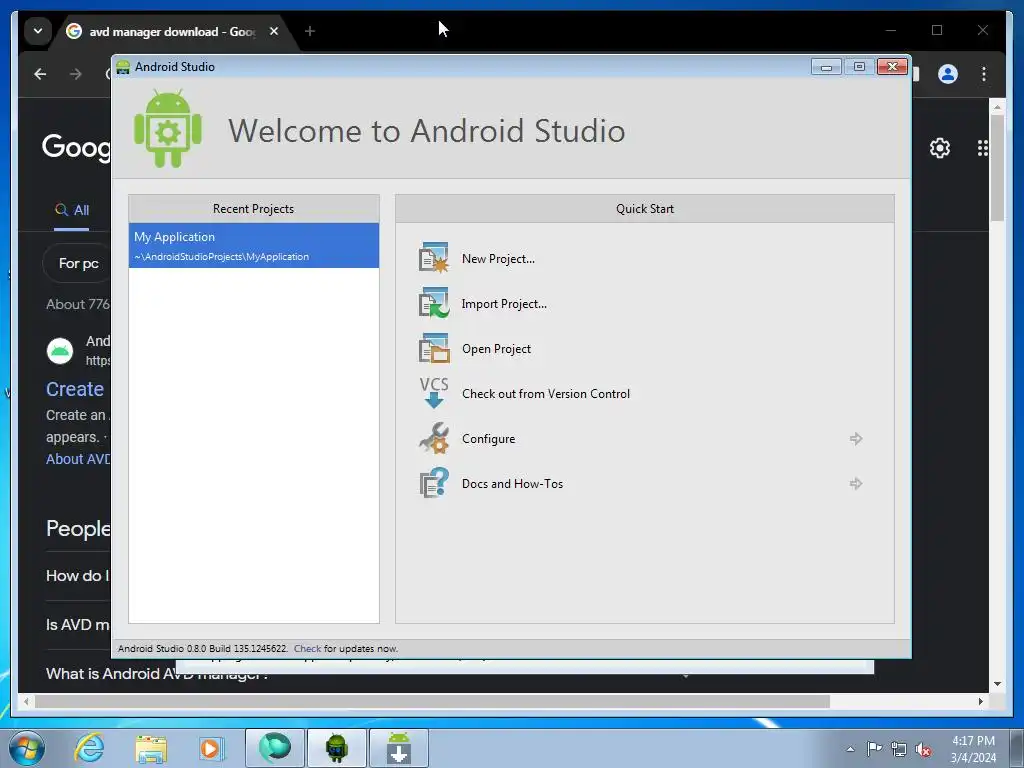Click the Configure wrench icon
The image size is (1024, 768).
434,438
